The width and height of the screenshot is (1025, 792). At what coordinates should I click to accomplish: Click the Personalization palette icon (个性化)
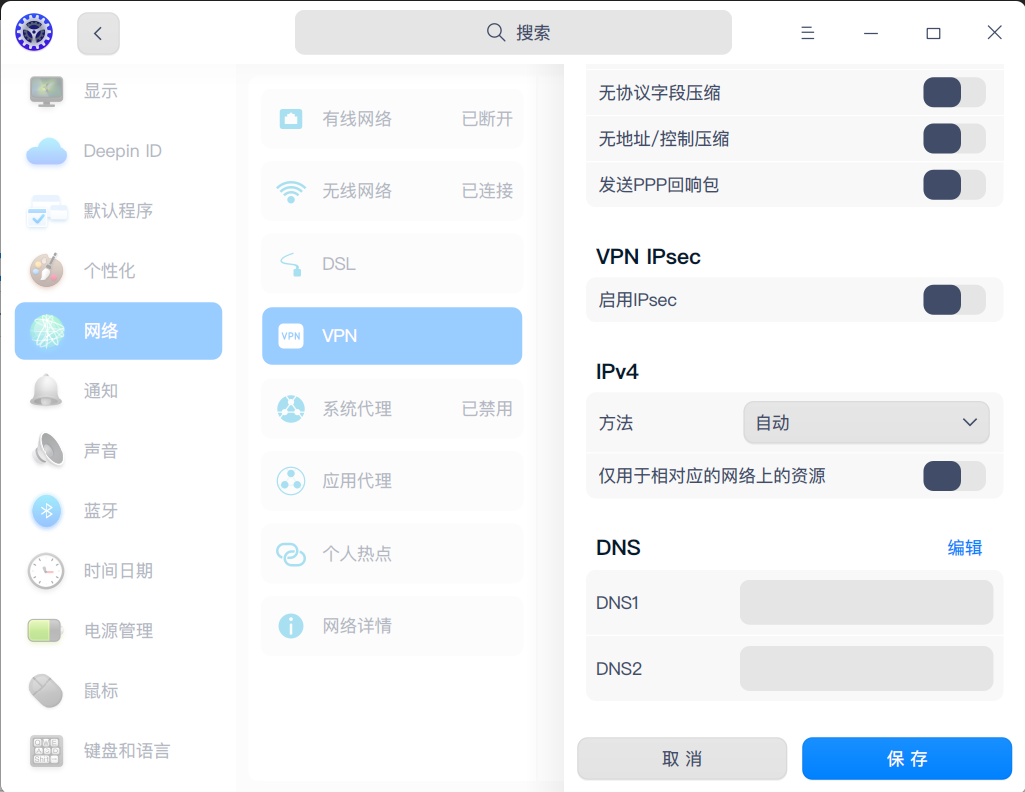46,270
